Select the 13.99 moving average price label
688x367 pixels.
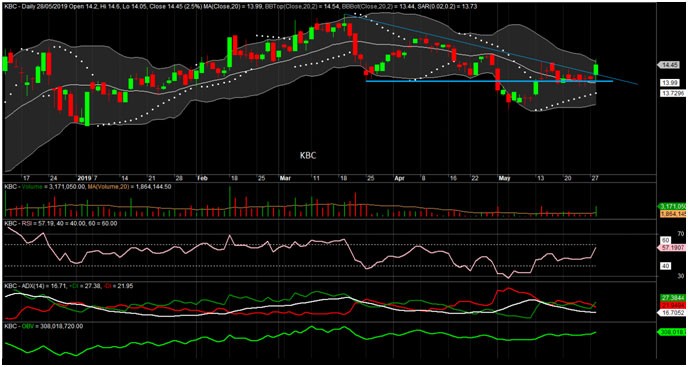coord(671,83)
